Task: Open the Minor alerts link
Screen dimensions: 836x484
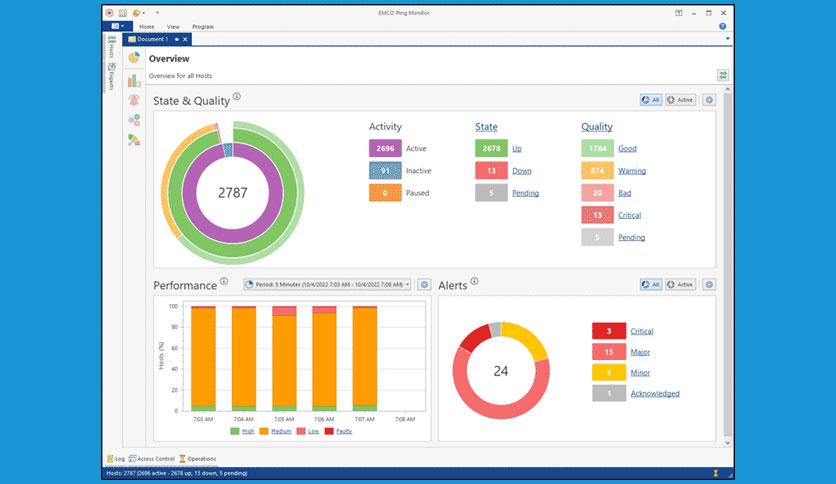Action: [x=640, y=373]
